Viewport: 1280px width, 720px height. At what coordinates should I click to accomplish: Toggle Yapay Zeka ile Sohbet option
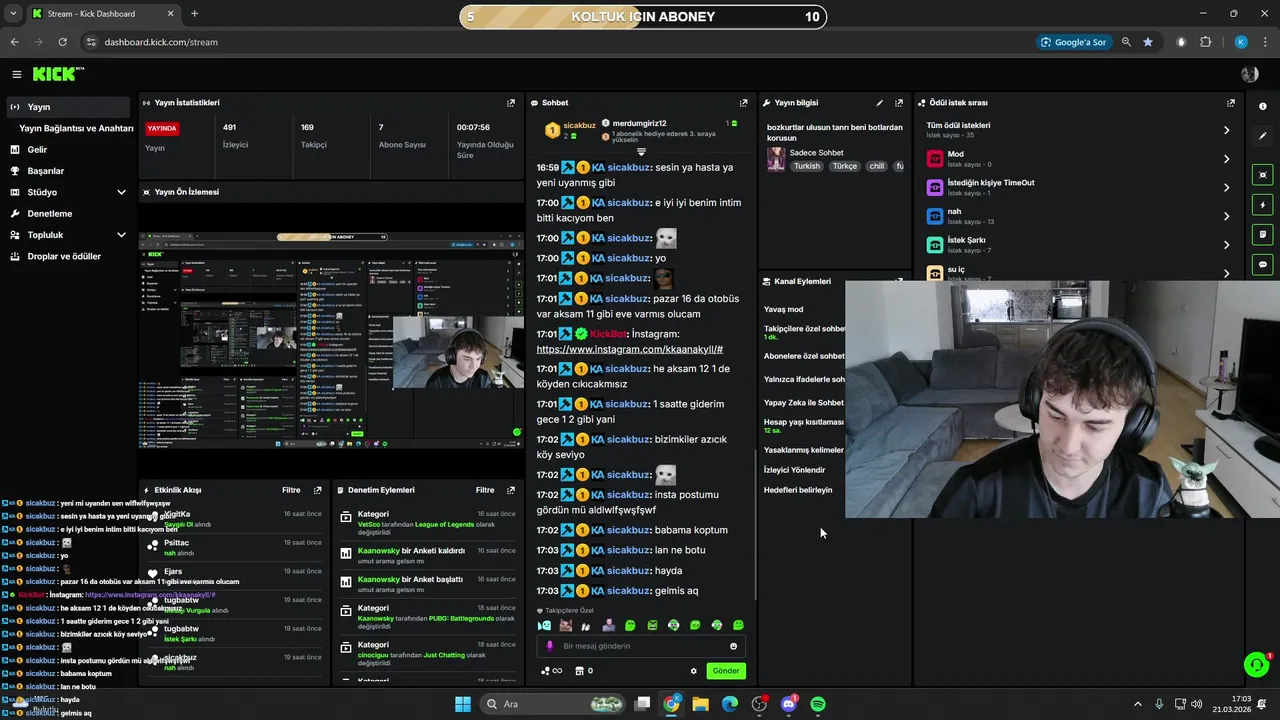804,403
